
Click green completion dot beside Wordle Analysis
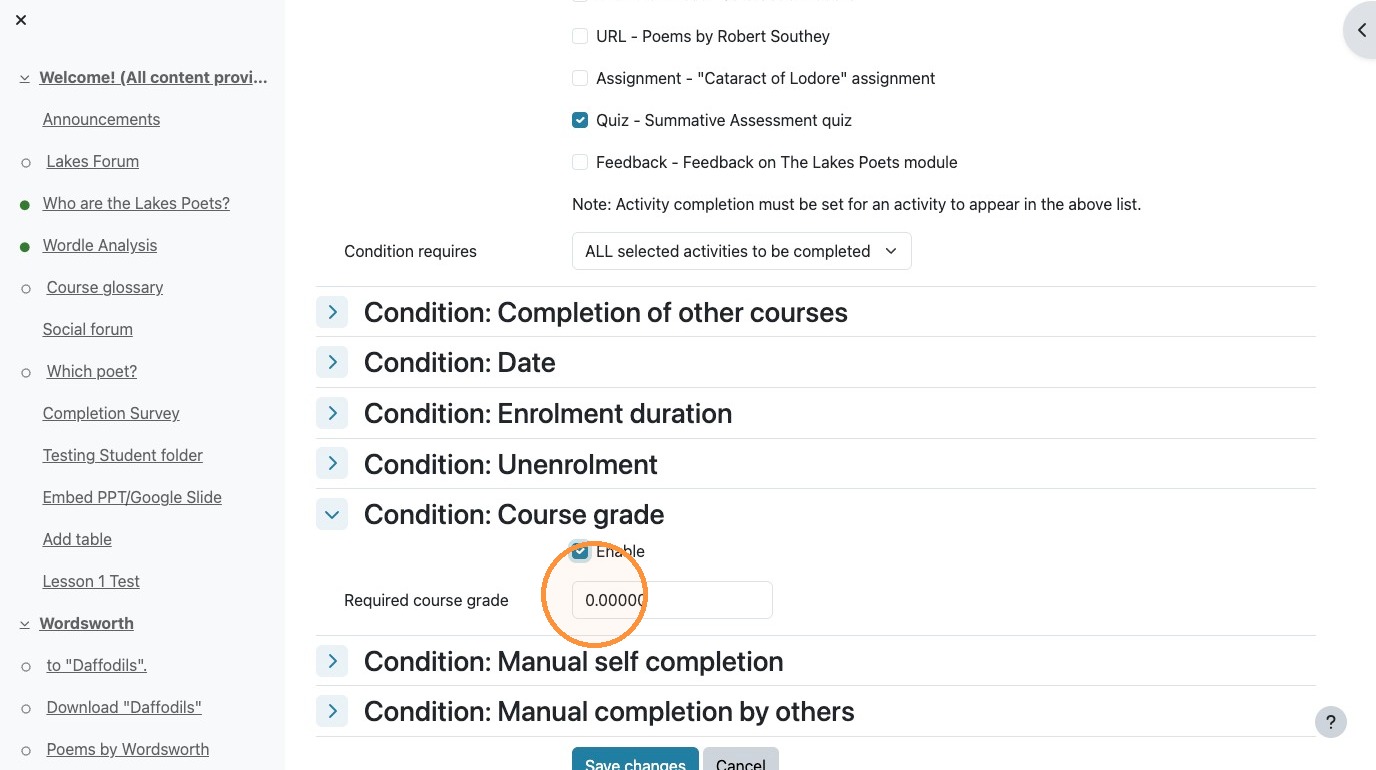25,246
